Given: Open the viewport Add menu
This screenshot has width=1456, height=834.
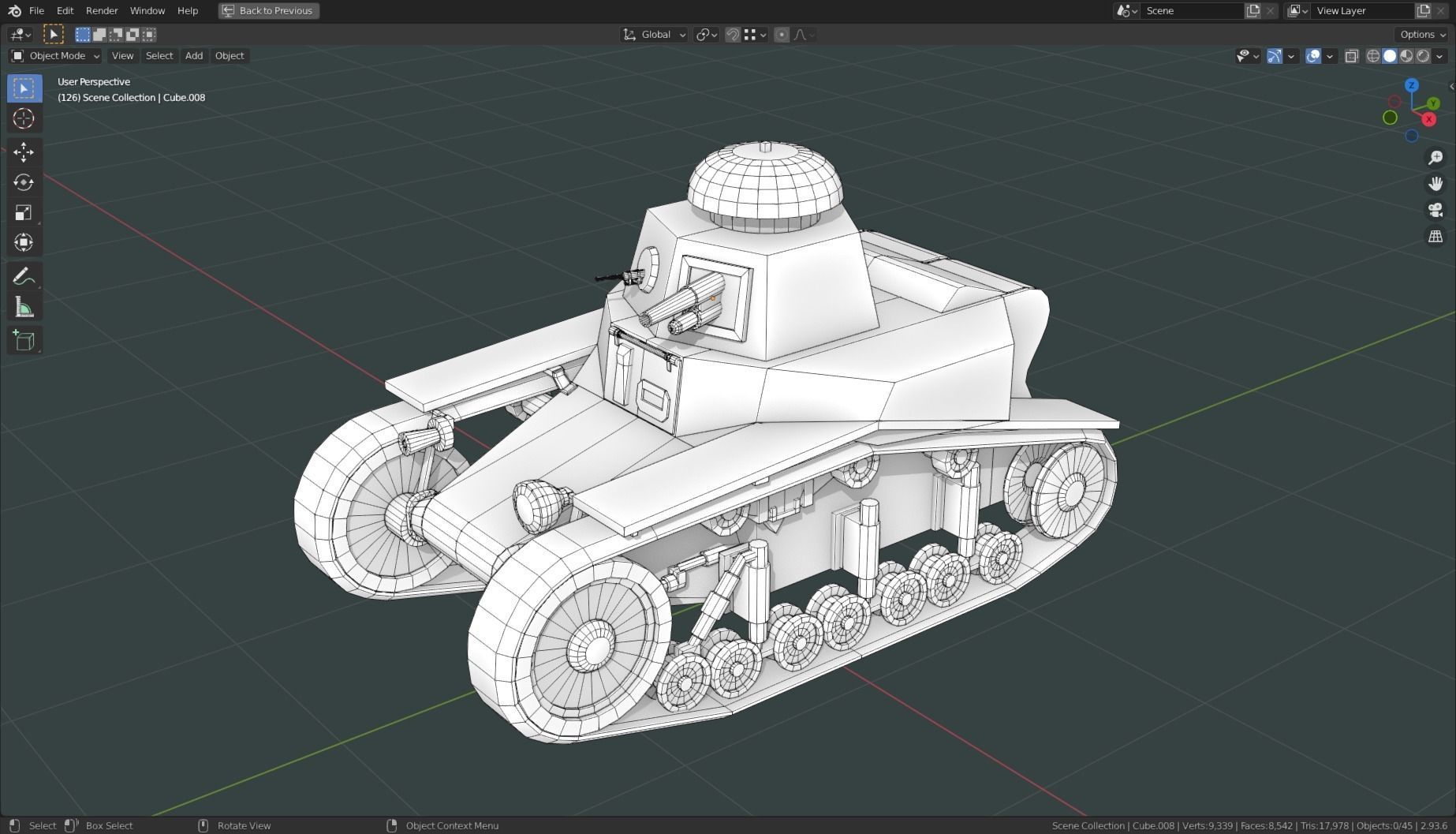Looking at the screenshot, I should (194, 56).
